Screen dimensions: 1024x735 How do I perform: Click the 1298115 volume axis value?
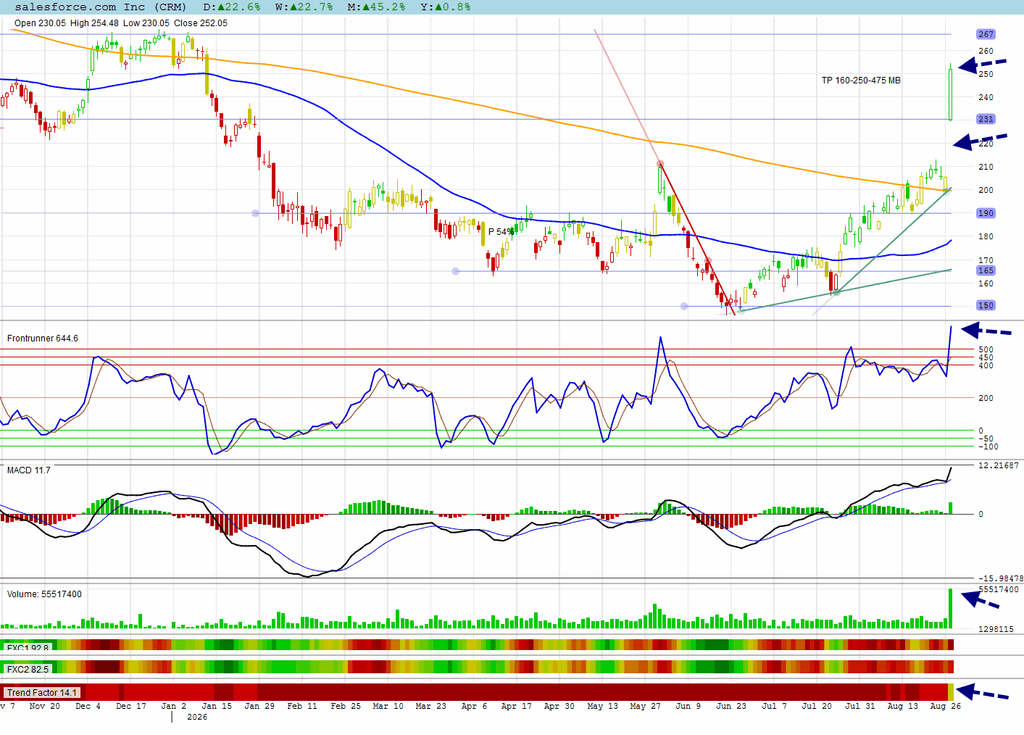point(996,629)
